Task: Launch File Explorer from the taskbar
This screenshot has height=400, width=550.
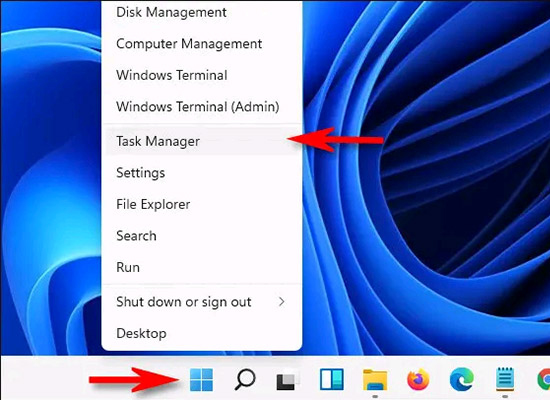Action: 375,380
